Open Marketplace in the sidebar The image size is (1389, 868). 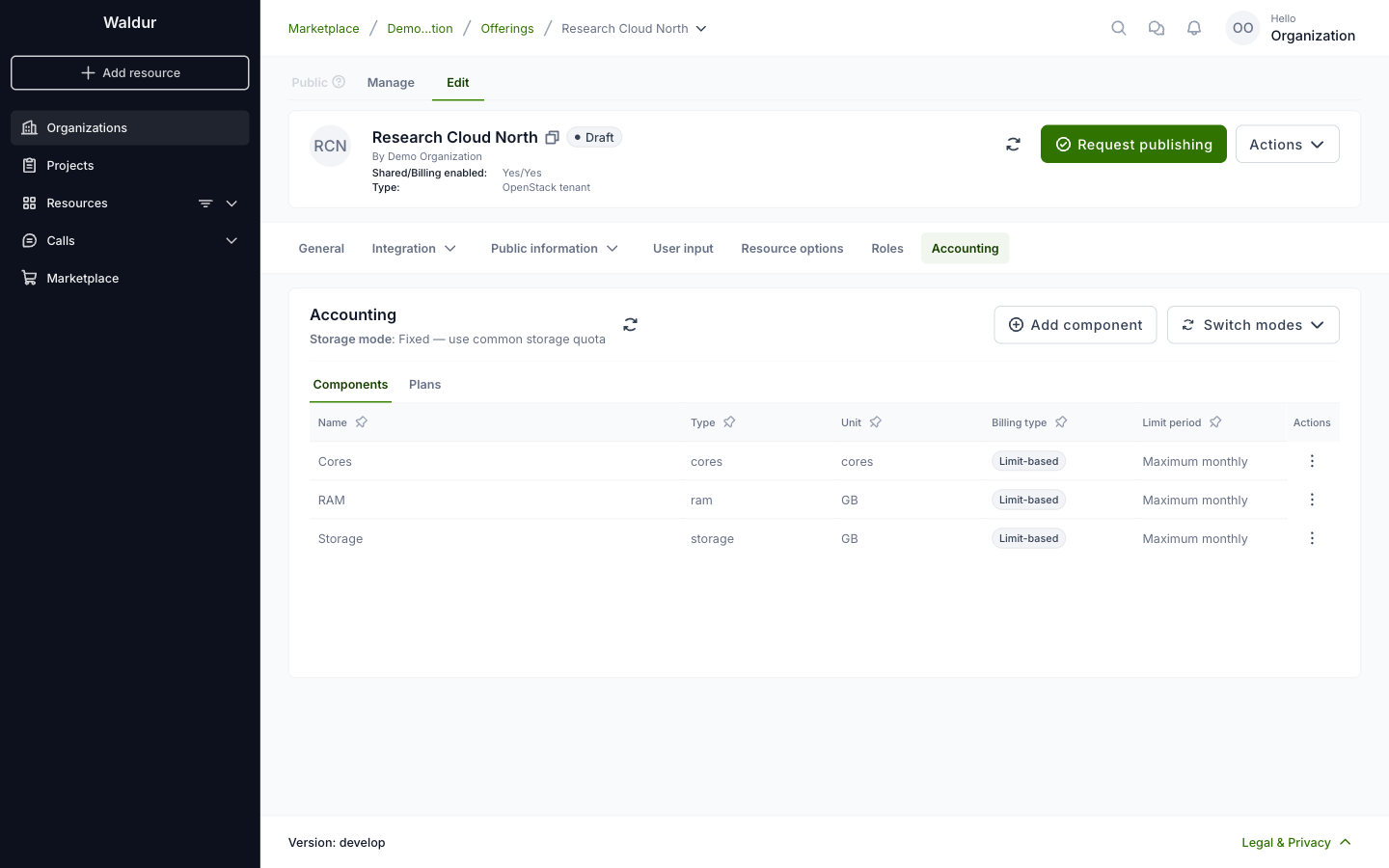coord(130,279)
